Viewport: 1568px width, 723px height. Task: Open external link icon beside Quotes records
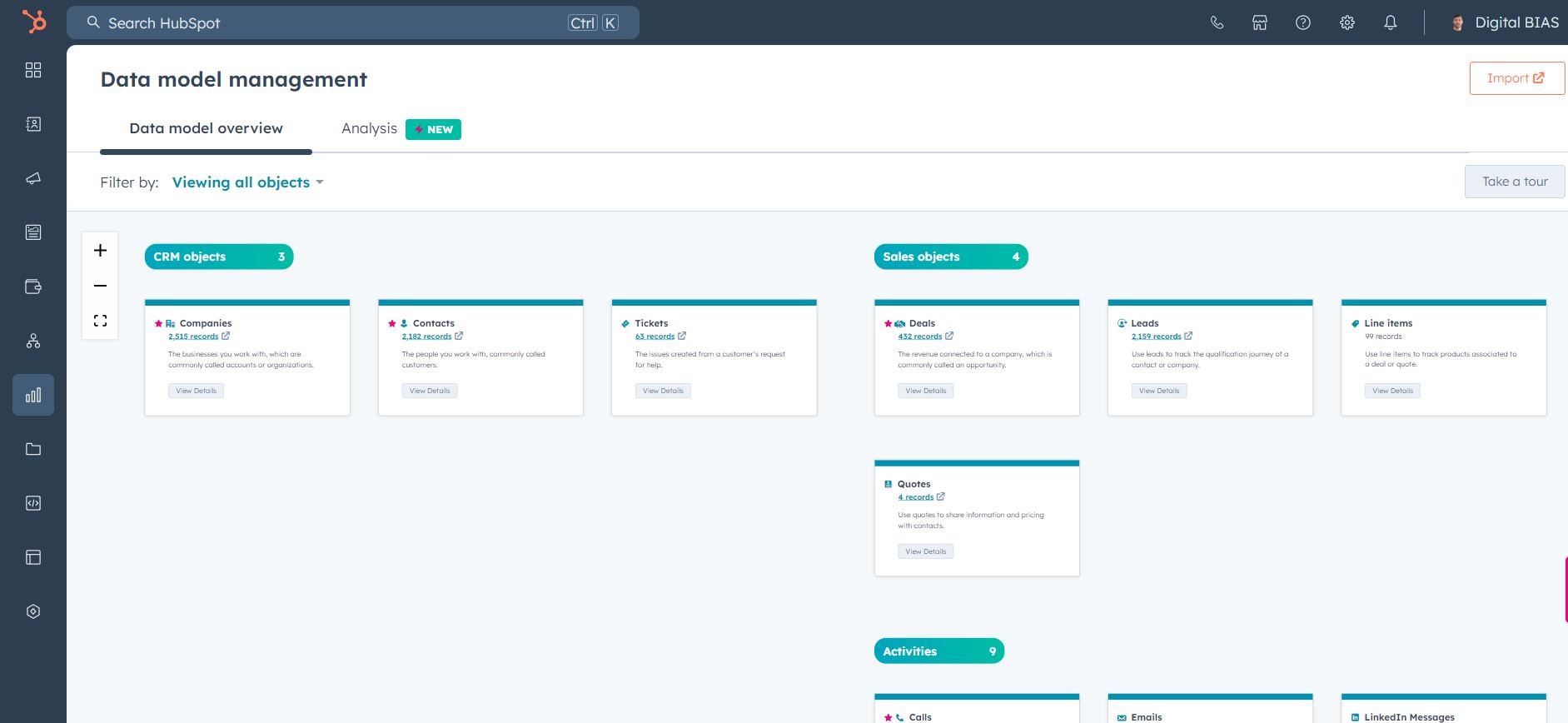point(941,497)
